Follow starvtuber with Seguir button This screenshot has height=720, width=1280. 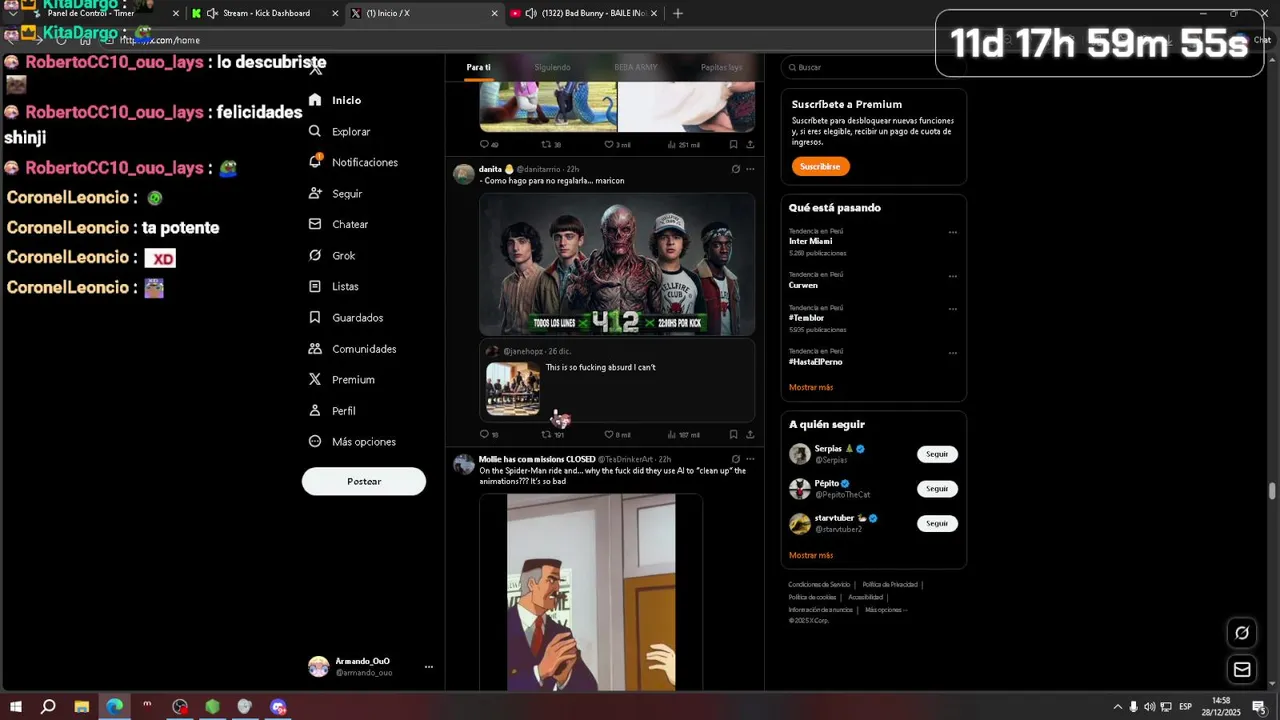(937, 523)
